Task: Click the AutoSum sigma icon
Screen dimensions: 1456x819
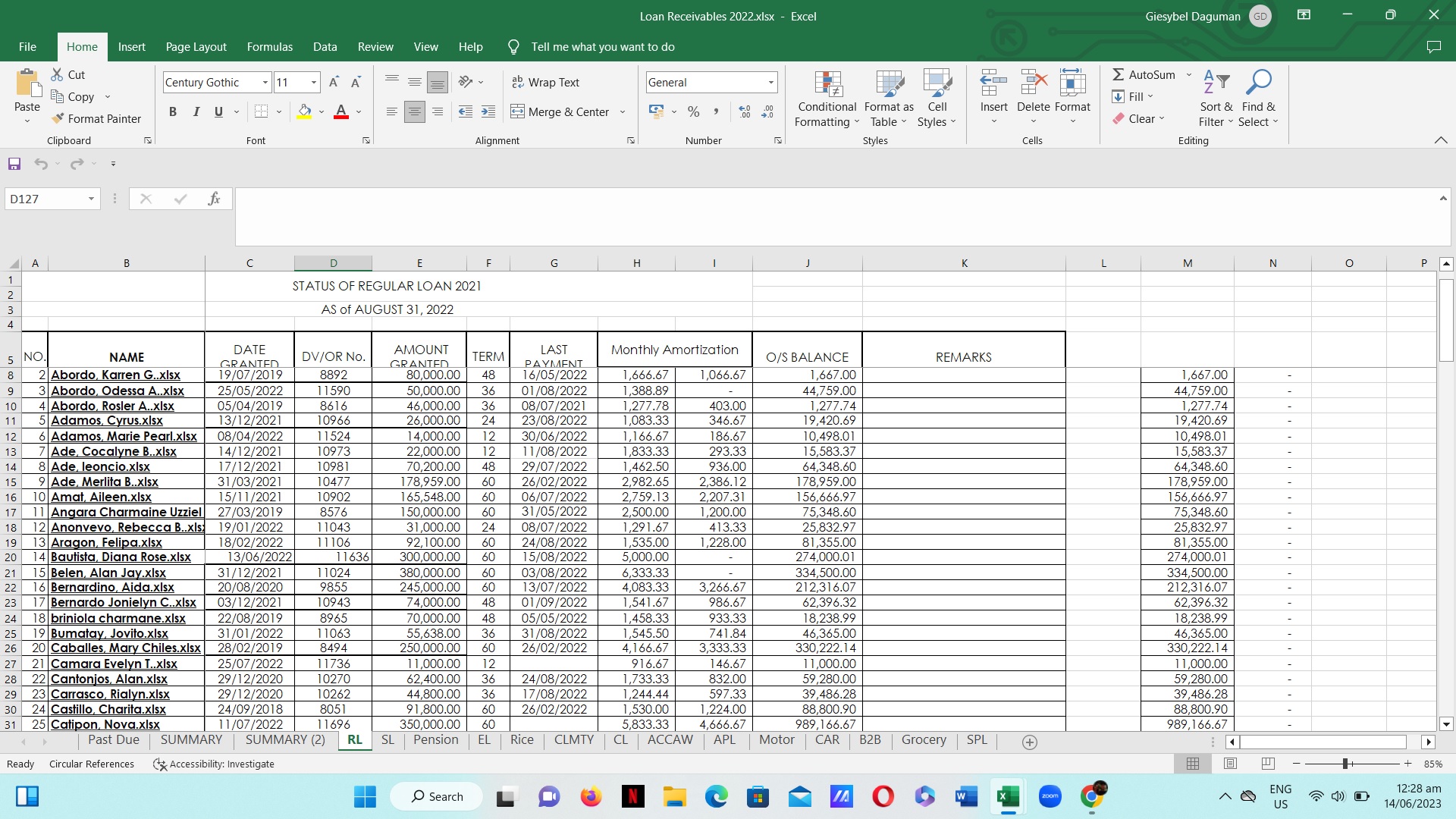Action: coord(1118,74)
